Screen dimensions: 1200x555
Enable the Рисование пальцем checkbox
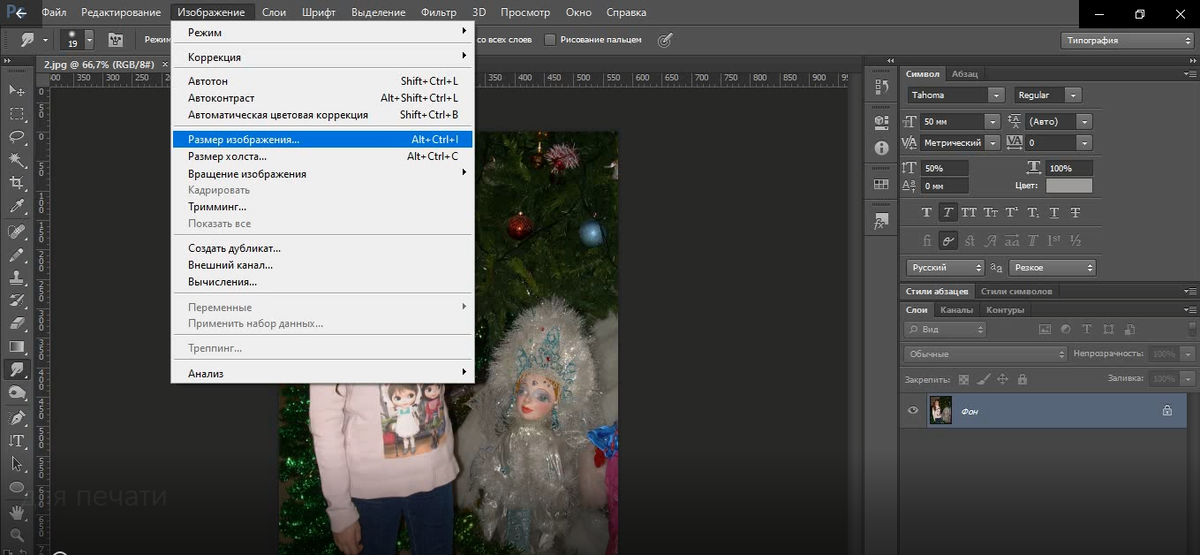click(x=550, y=40)
